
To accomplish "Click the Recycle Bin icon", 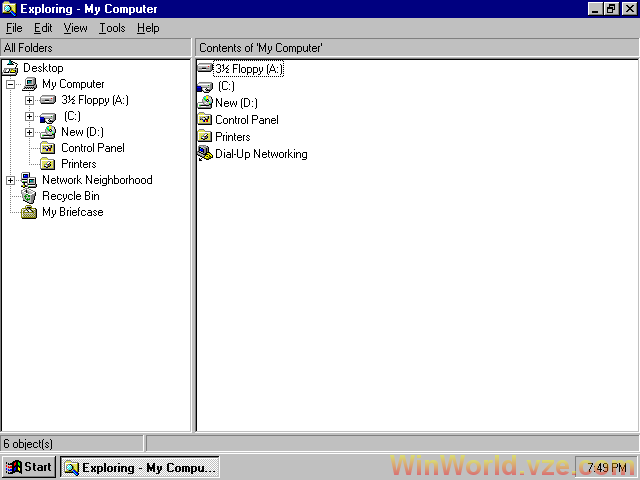I will click(x=29, y=196).
